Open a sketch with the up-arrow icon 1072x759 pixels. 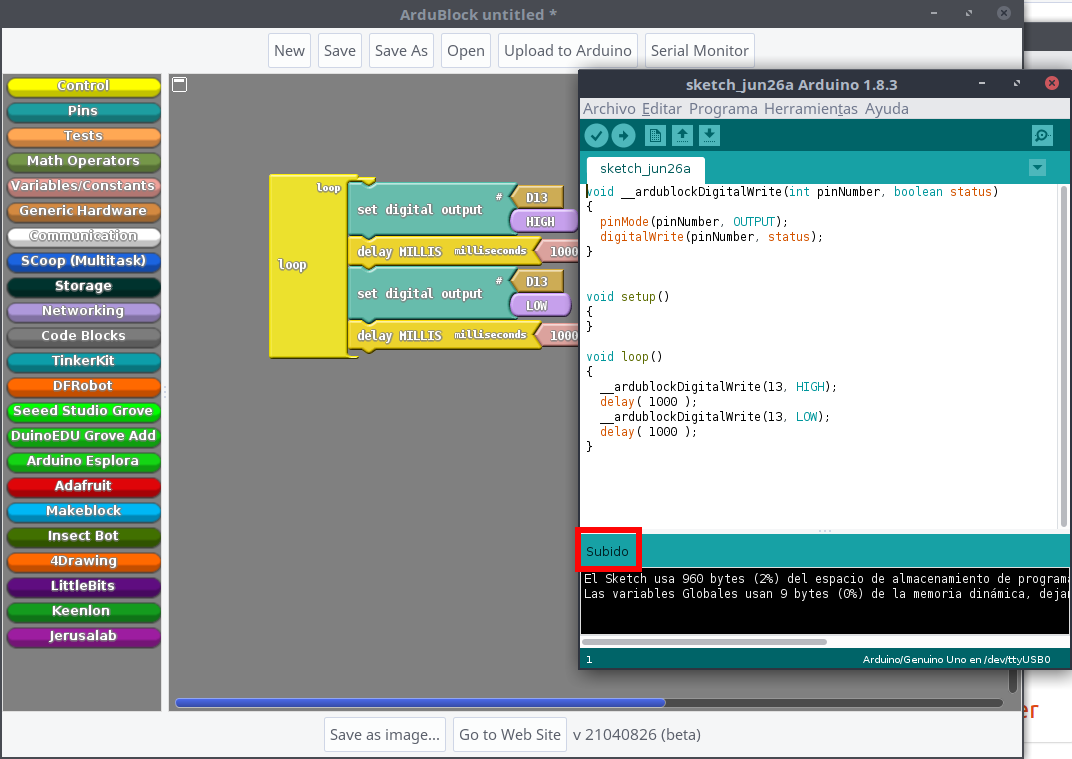(682, 136)
